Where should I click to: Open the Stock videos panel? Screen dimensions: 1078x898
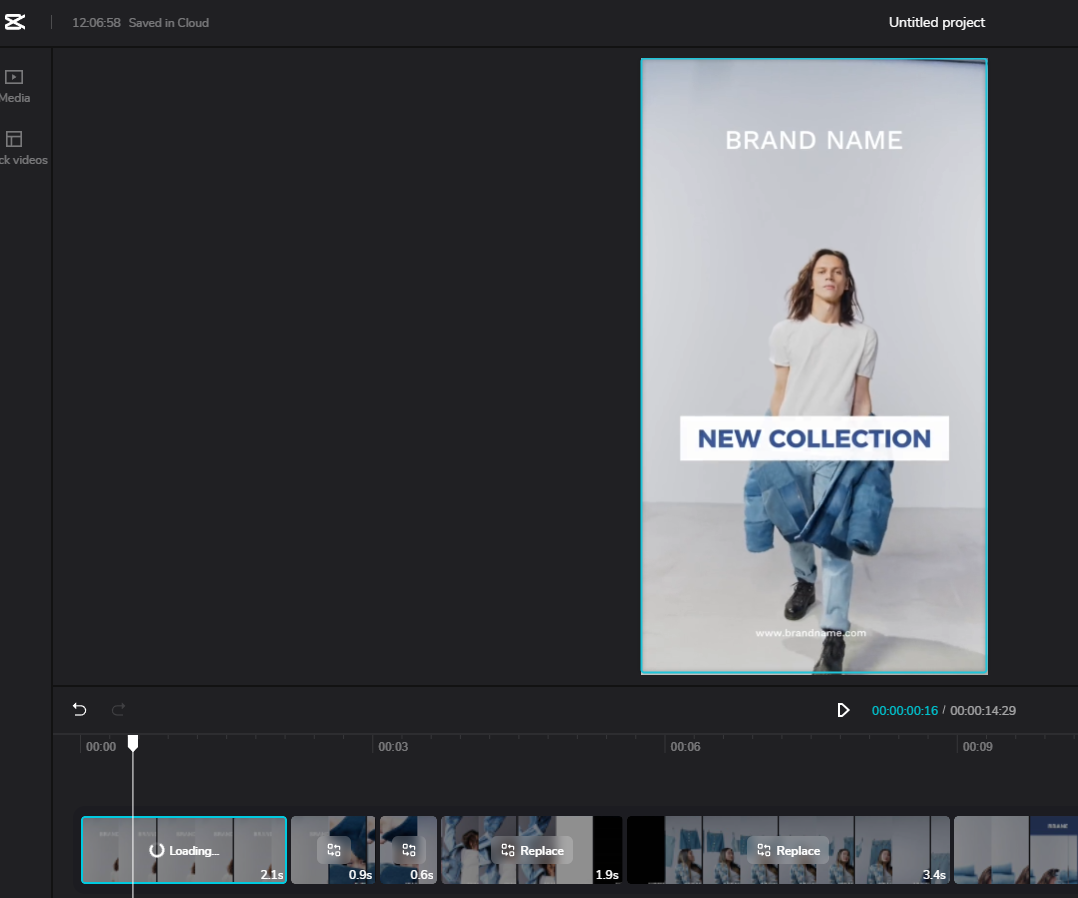[21, 149]
